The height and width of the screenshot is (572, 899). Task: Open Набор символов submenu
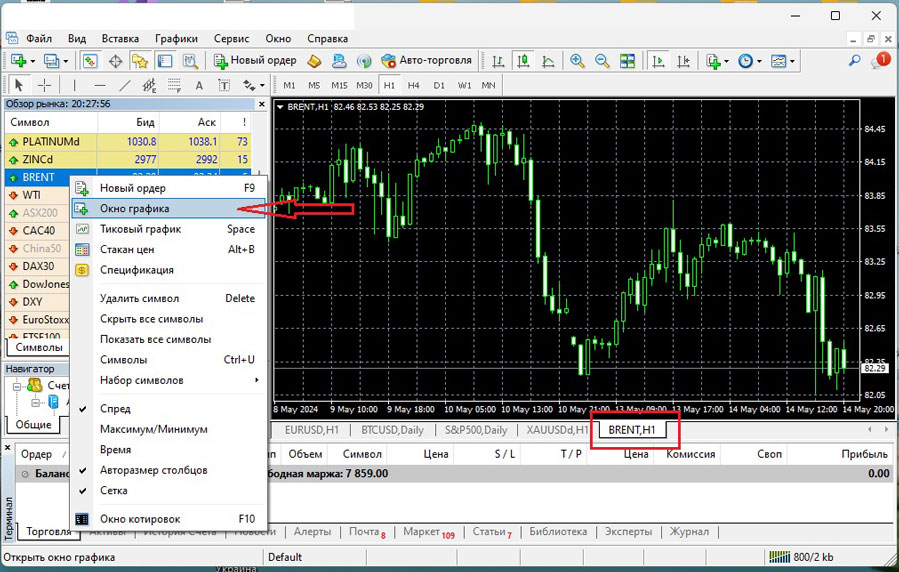click(x=170, y=381)
